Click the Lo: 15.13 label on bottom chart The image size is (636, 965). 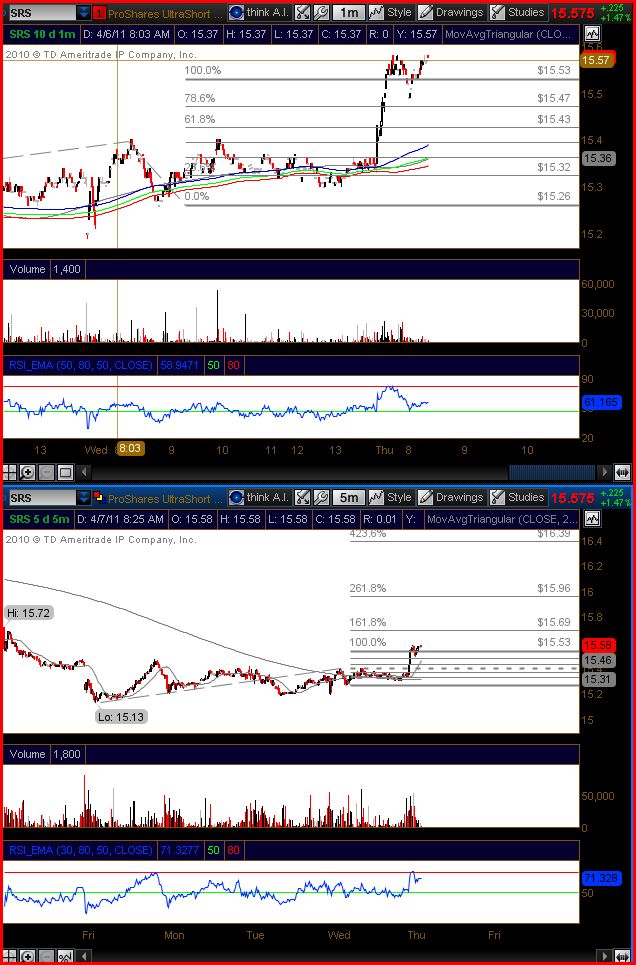[122, 716]
